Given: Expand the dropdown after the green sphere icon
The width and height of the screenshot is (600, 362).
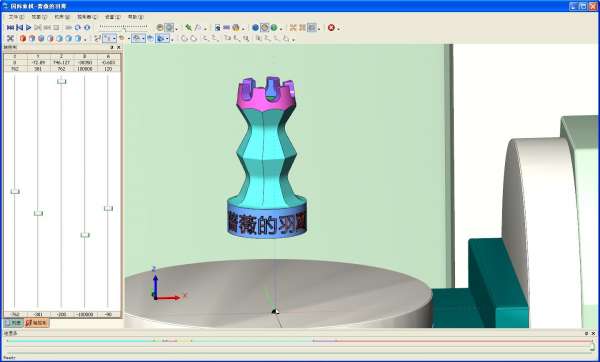Looking at the screenshot, I should 281,28.
